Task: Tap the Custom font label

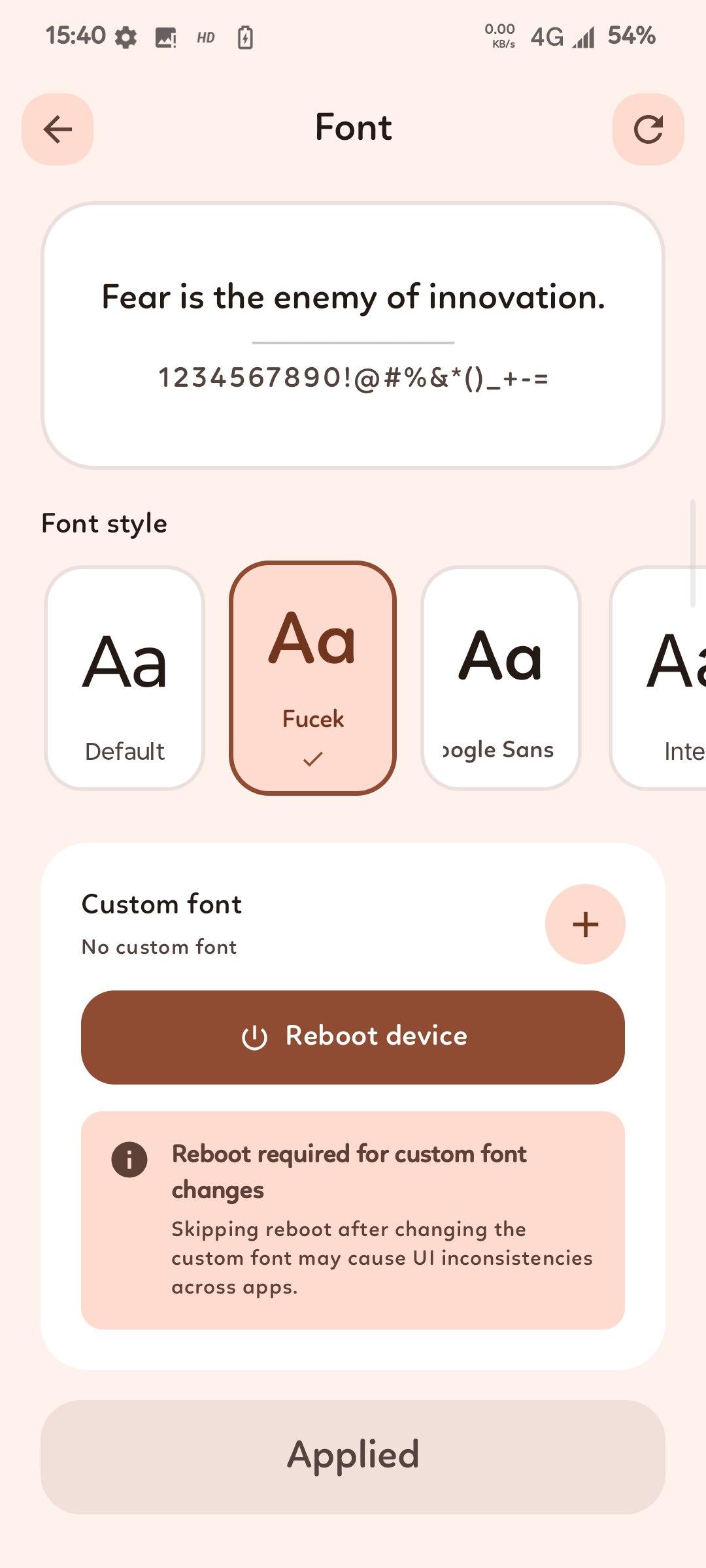Action: [x=161, y=905]
